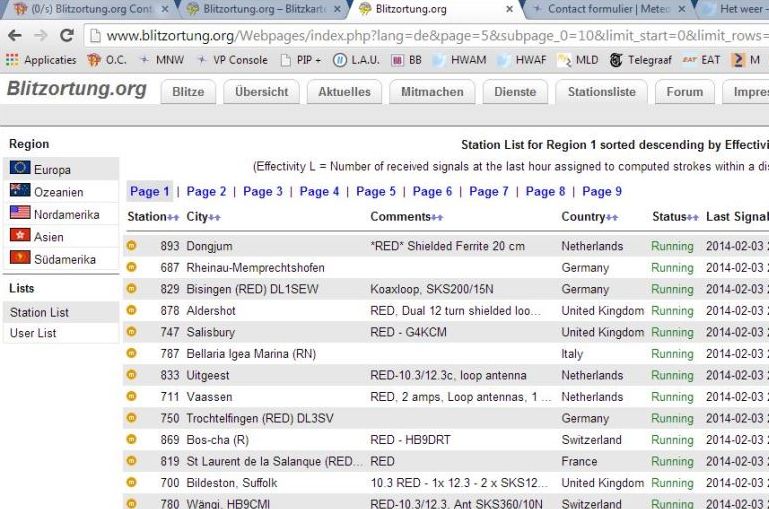Click France in the Country column
Image resolution: width=769 pixels, height=509 pixels.
tap(579, 461)
